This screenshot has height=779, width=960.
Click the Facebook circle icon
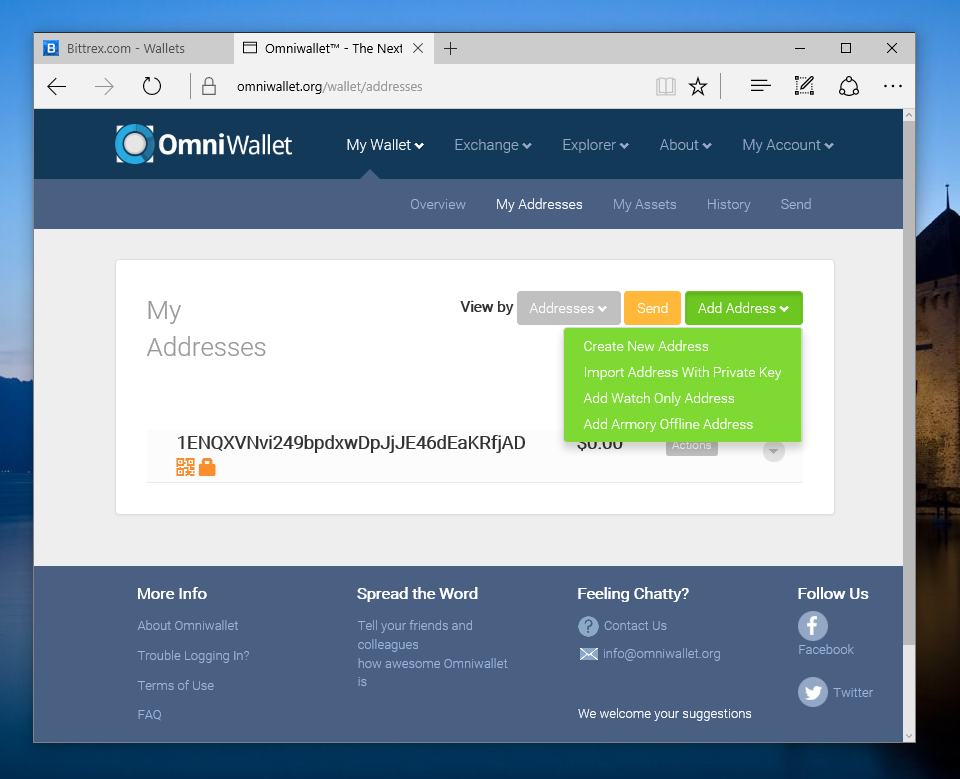812,626
